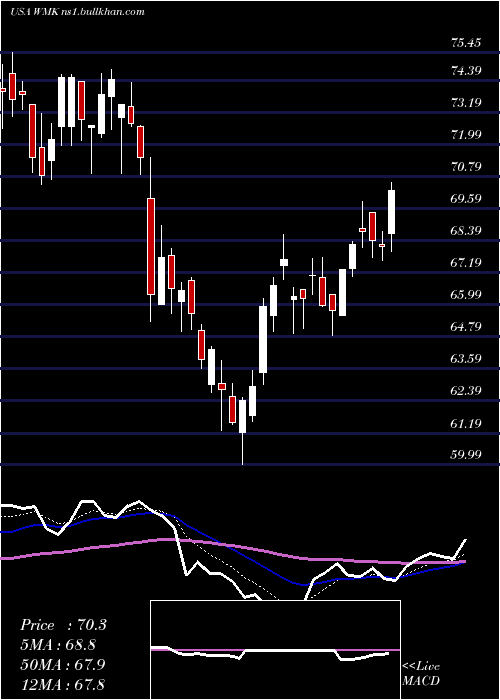Image resolution: width=500 pixels, height=700 pixels.
Task: Click the 5MA : 68.8 readout
Action: coord(58,645)
